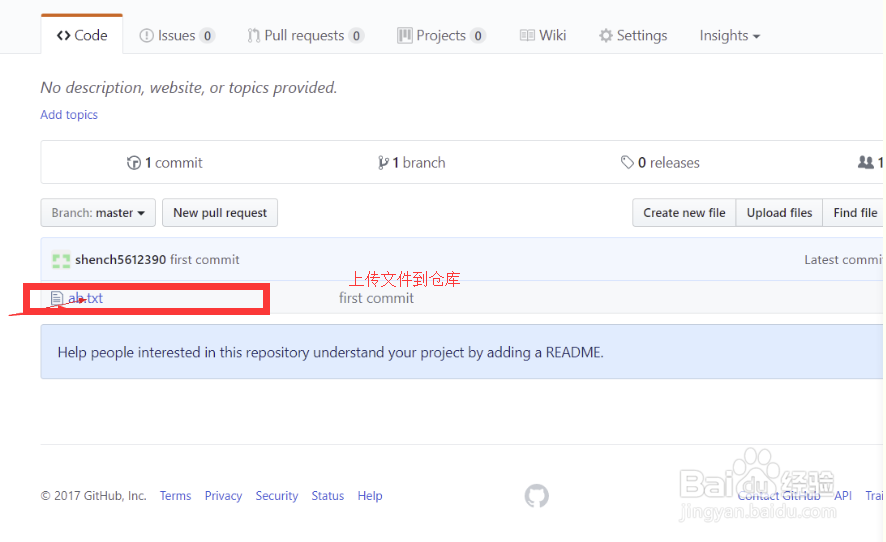Open shench5612390 user profile link
Screen dimensions: 886x542
(x=120, y=259)
